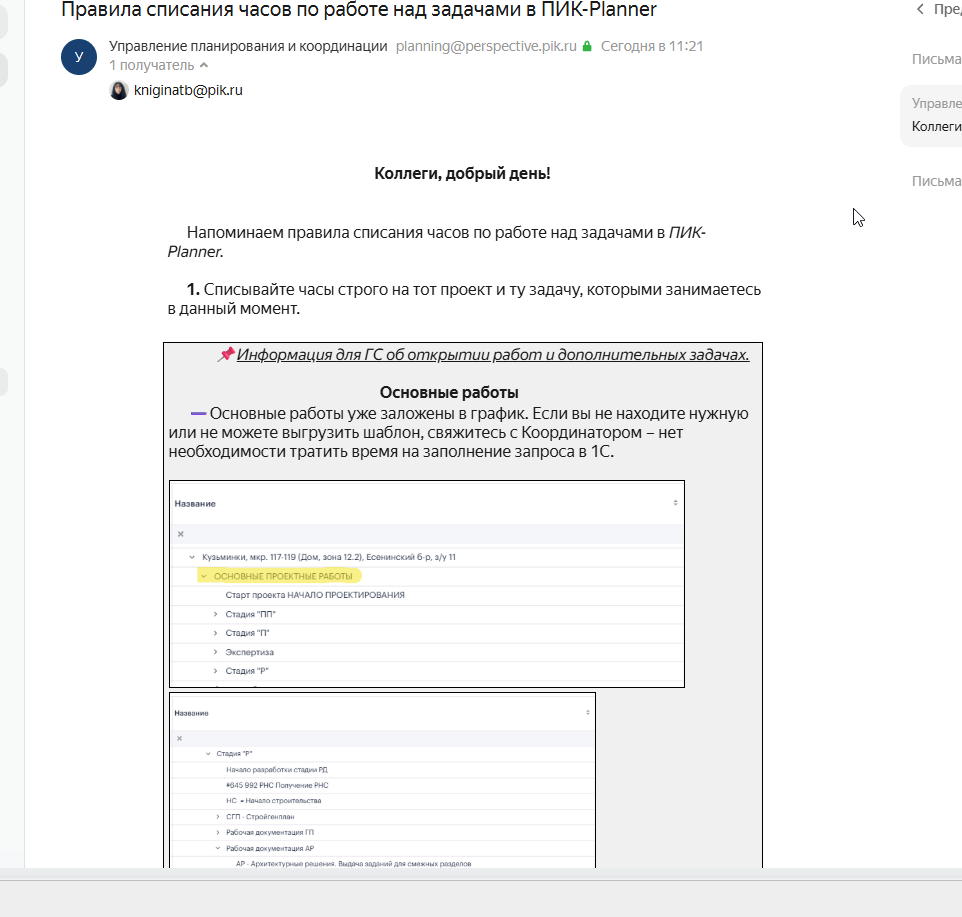Click row 'АР - Архитектурные решения. Выдача заданий'
Screen dimensions: 962x917
point(353,864)
